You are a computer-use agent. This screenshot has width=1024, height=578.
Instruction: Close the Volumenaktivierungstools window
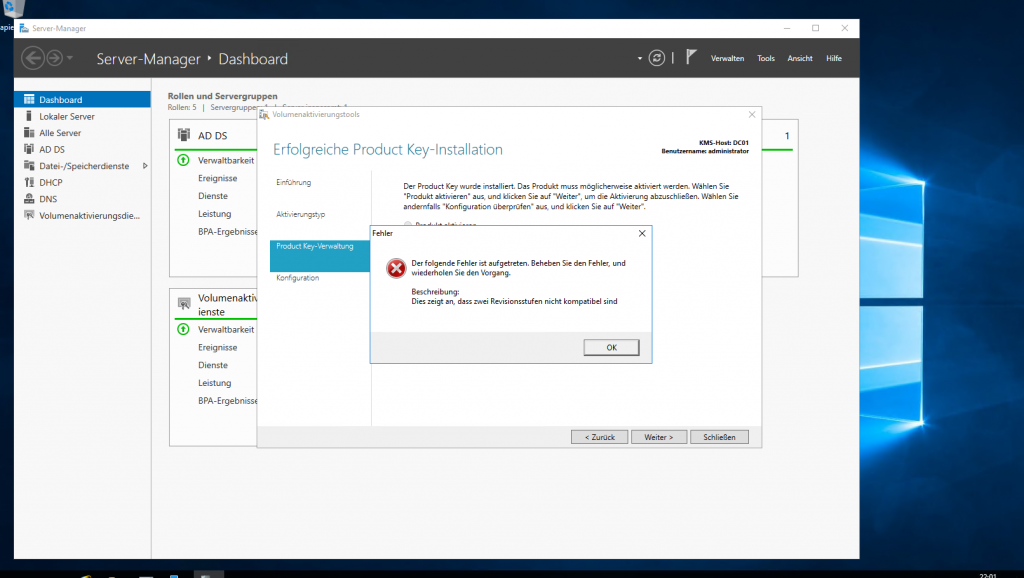coord(752,114)
